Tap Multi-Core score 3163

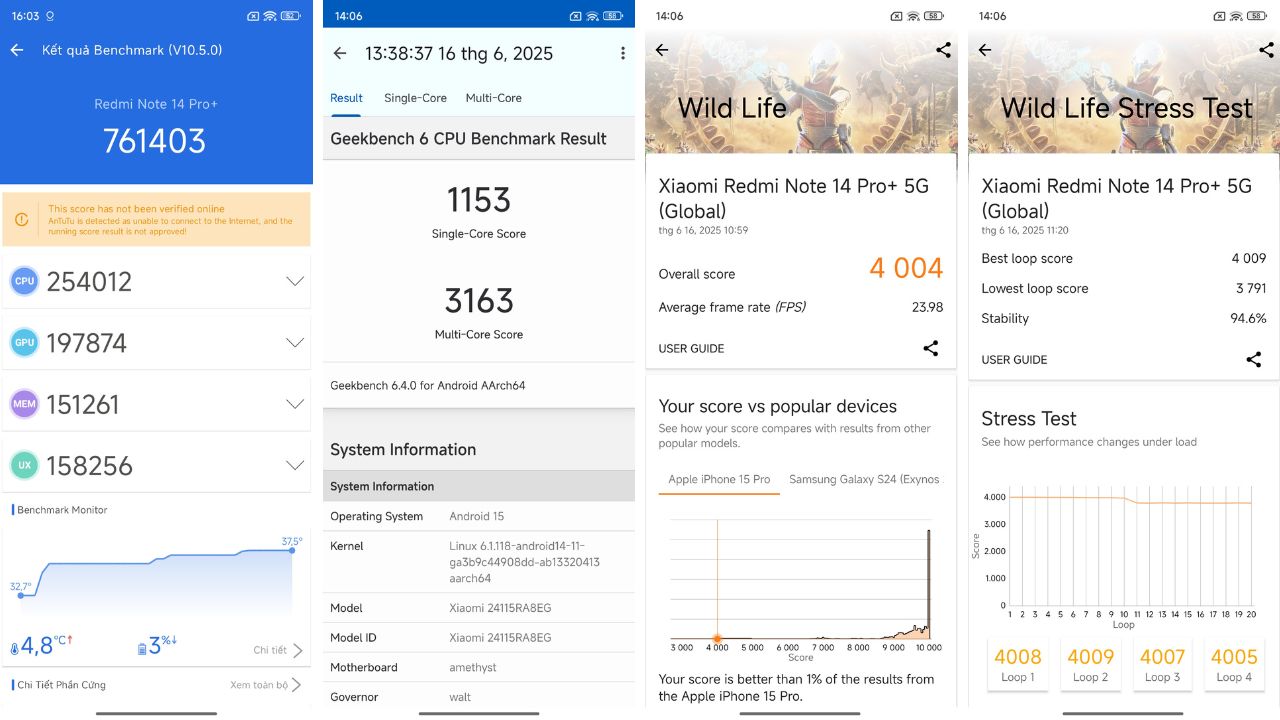point(479,300)
